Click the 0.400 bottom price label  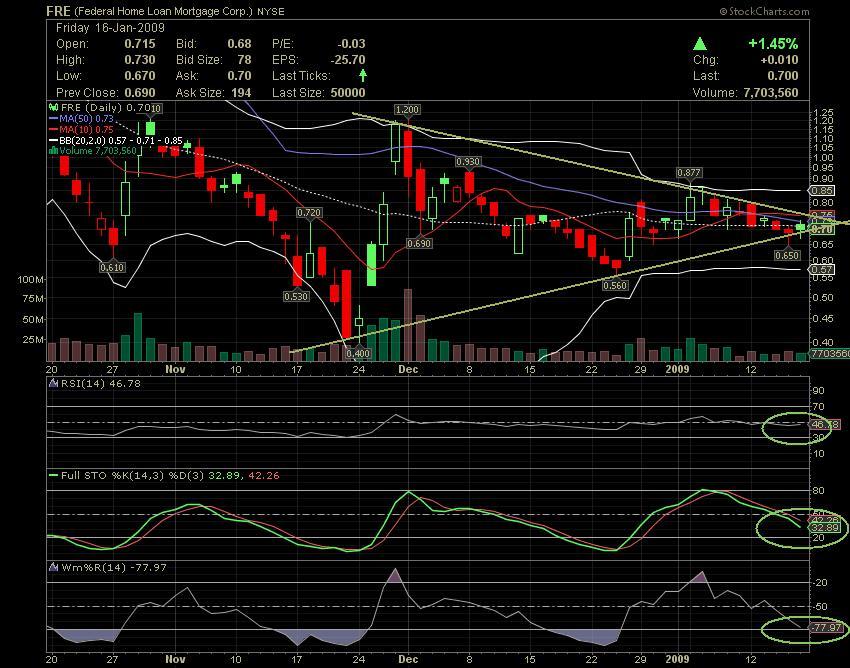click(358, 354)
